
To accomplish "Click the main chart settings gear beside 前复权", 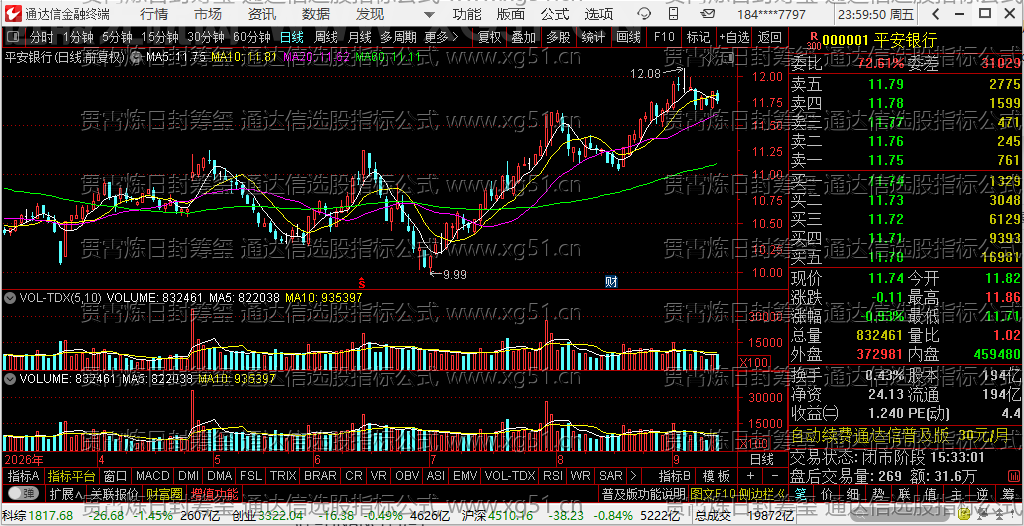I will pyautogui.click(x=136, y=57).
